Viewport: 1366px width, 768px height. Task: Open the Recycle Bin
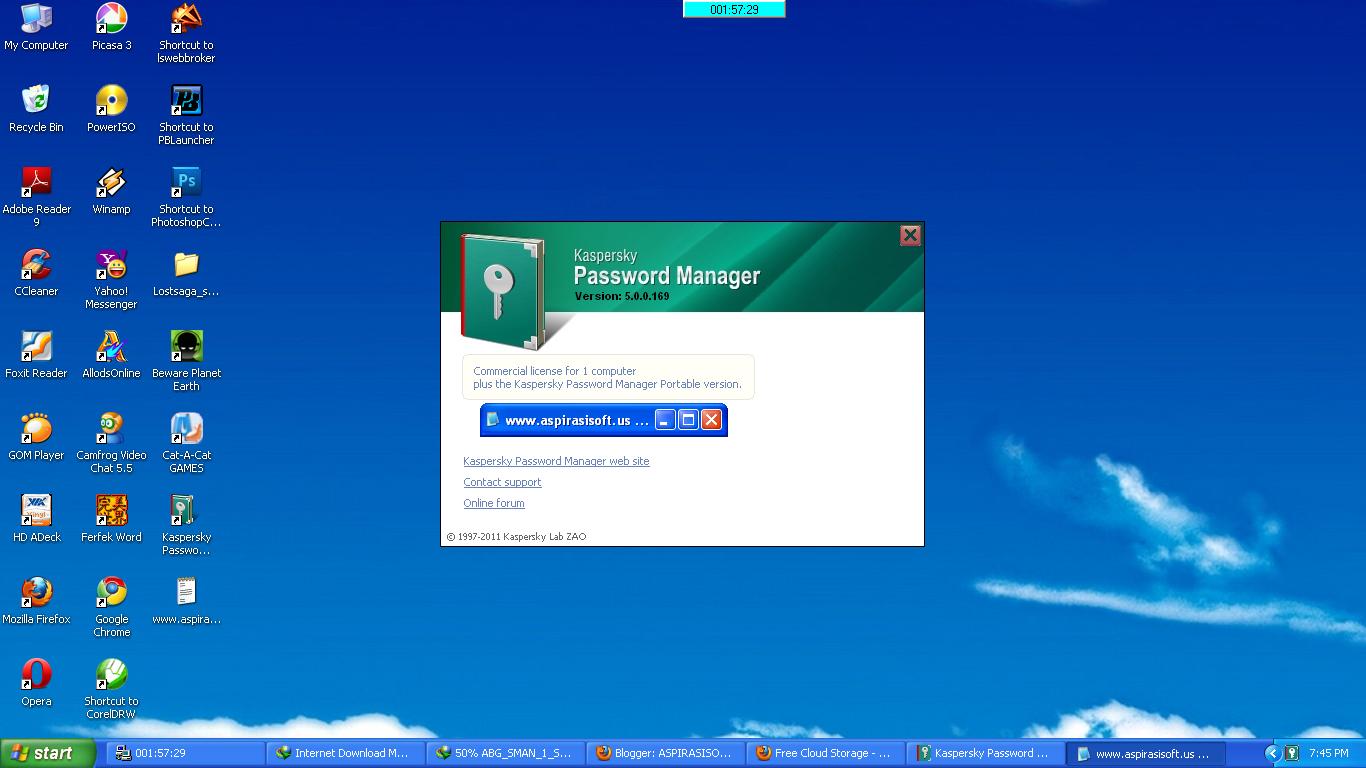[36, 109]
